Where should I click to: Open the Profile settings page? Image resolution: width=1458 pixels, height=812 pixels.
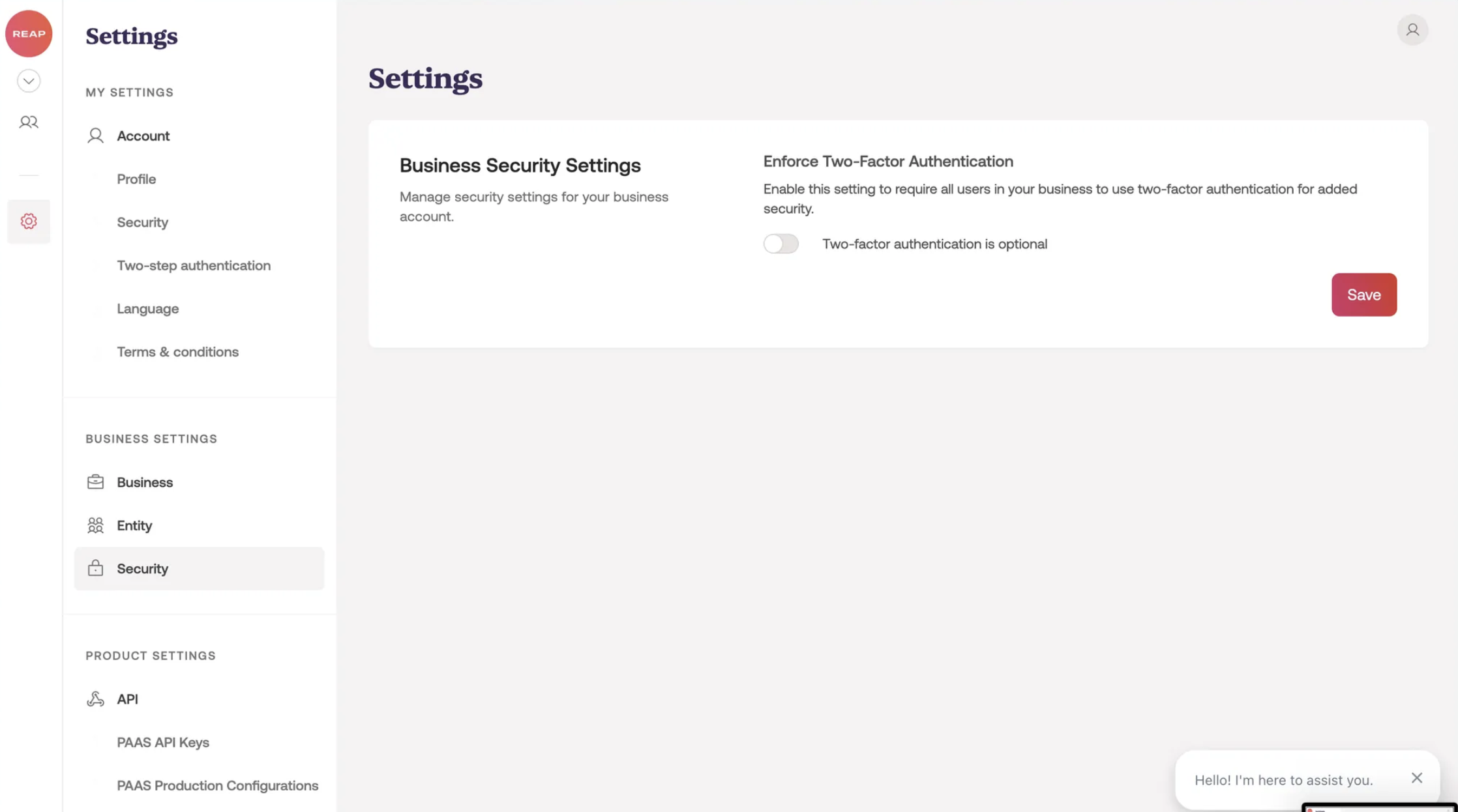(136, 179)
